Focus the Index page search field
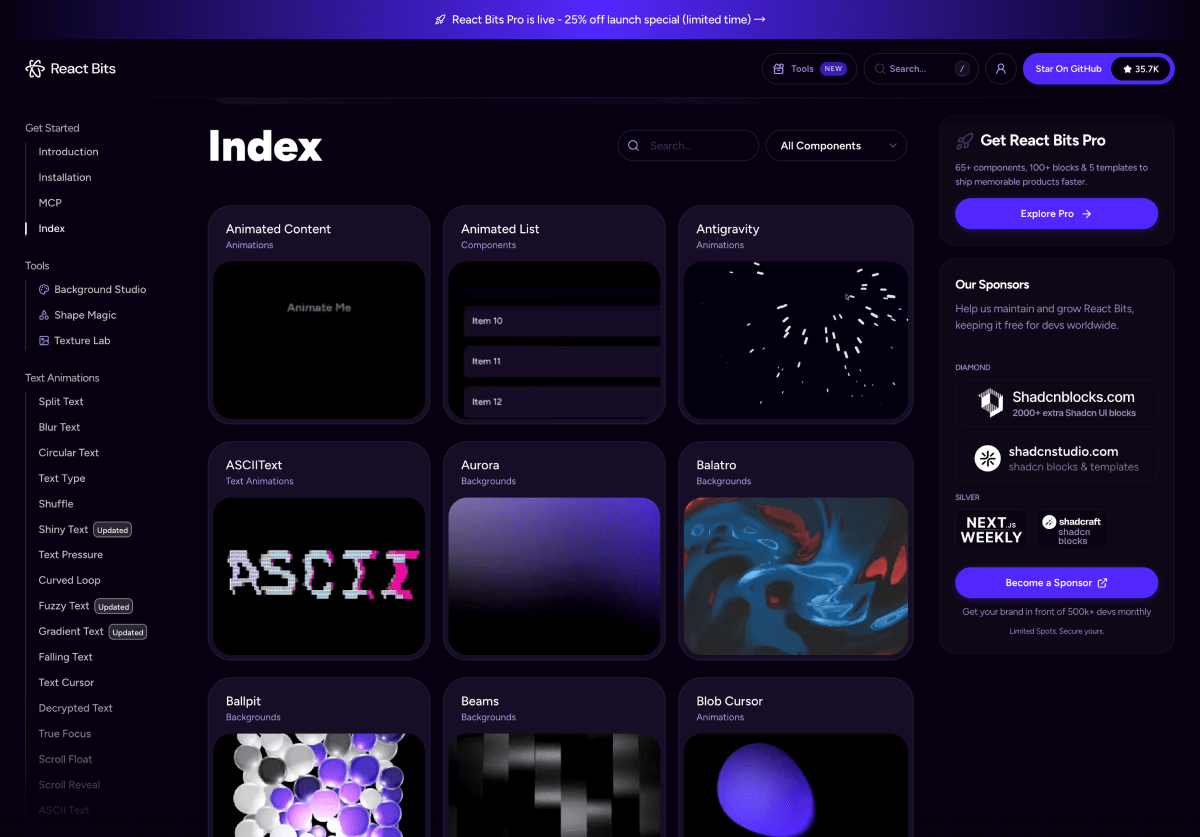The width and height of the screenshot is (1200, 837). click(x=688, y=146)
